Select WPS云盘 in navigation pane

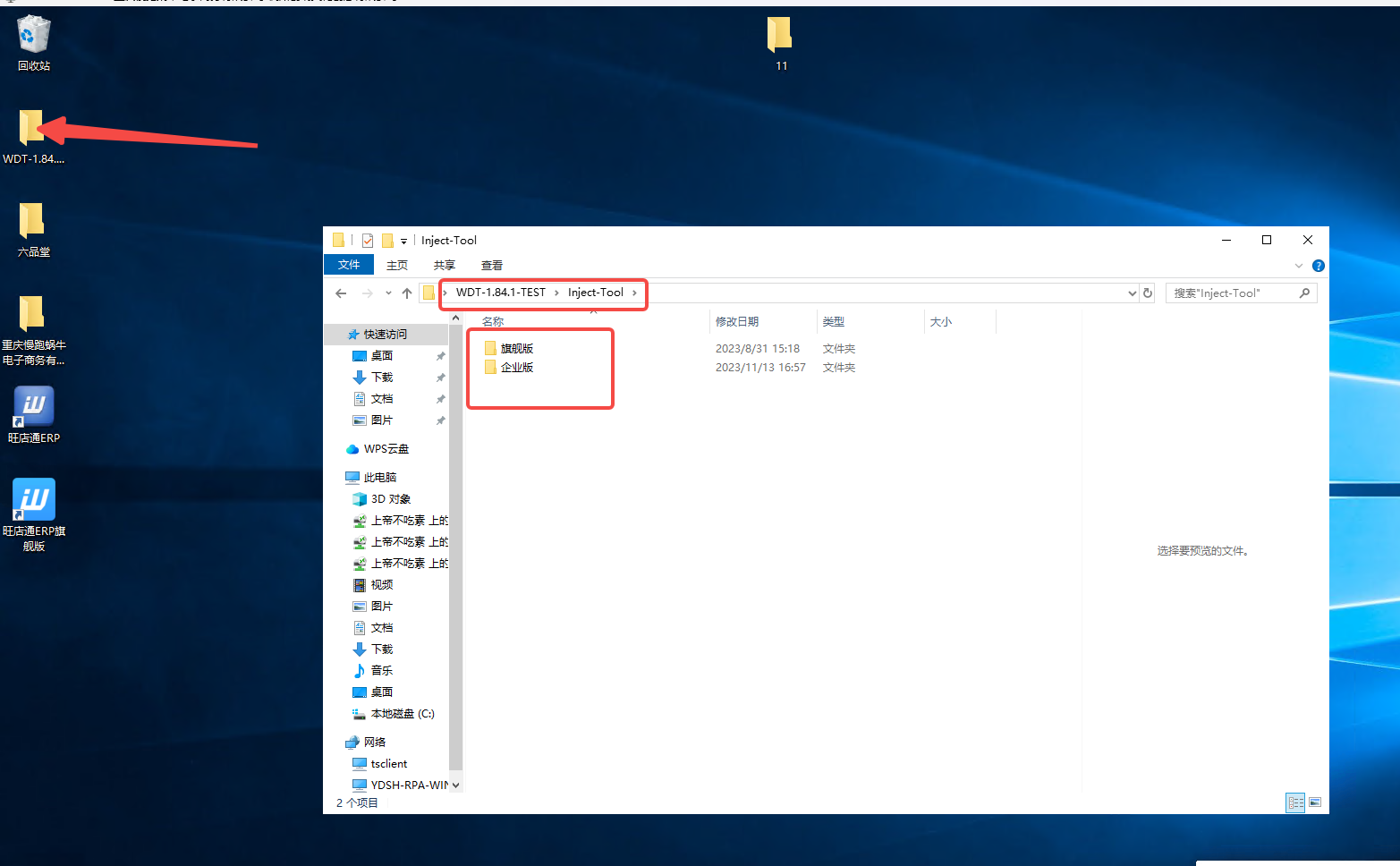click(x=378, y=448)
